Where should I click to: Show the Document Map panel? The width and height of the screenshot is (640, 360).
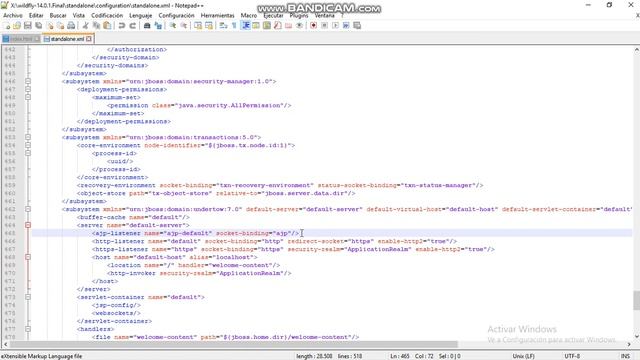(x=267, y=25)
